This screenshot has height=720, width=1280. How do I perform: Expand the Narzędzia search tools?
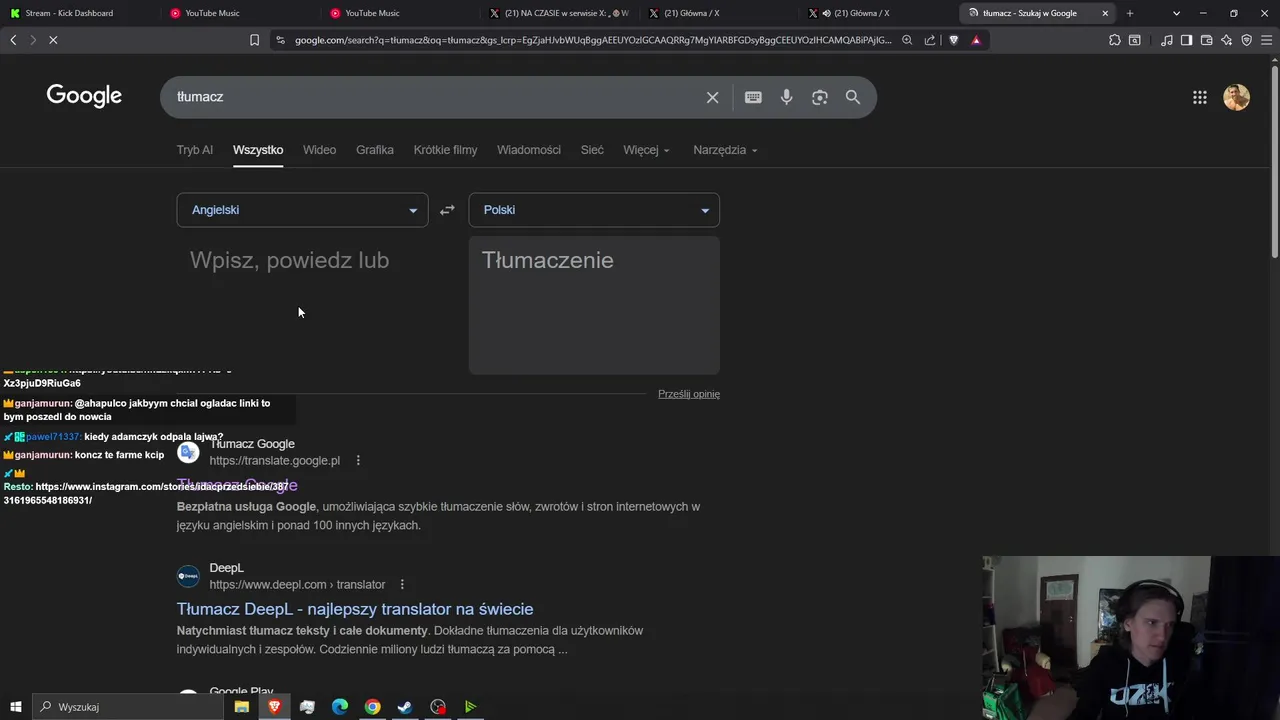point(725,150)
